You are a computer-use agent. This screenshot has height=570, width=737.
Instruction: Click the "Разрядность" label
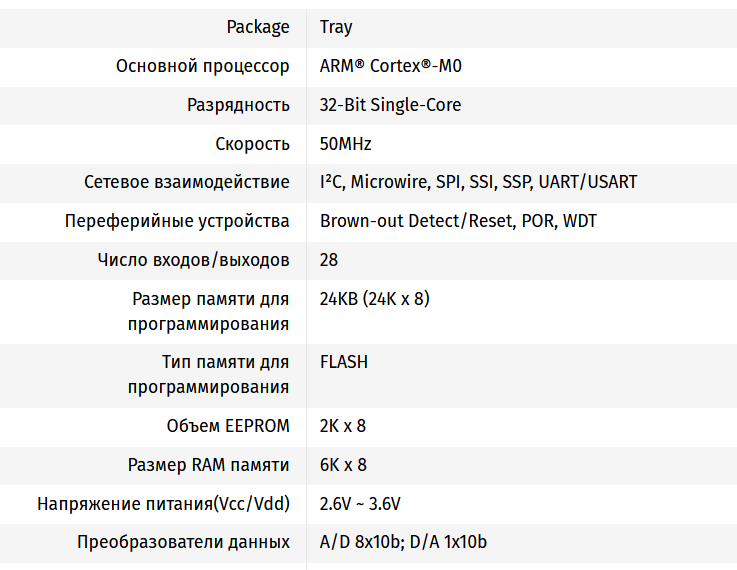238,105
